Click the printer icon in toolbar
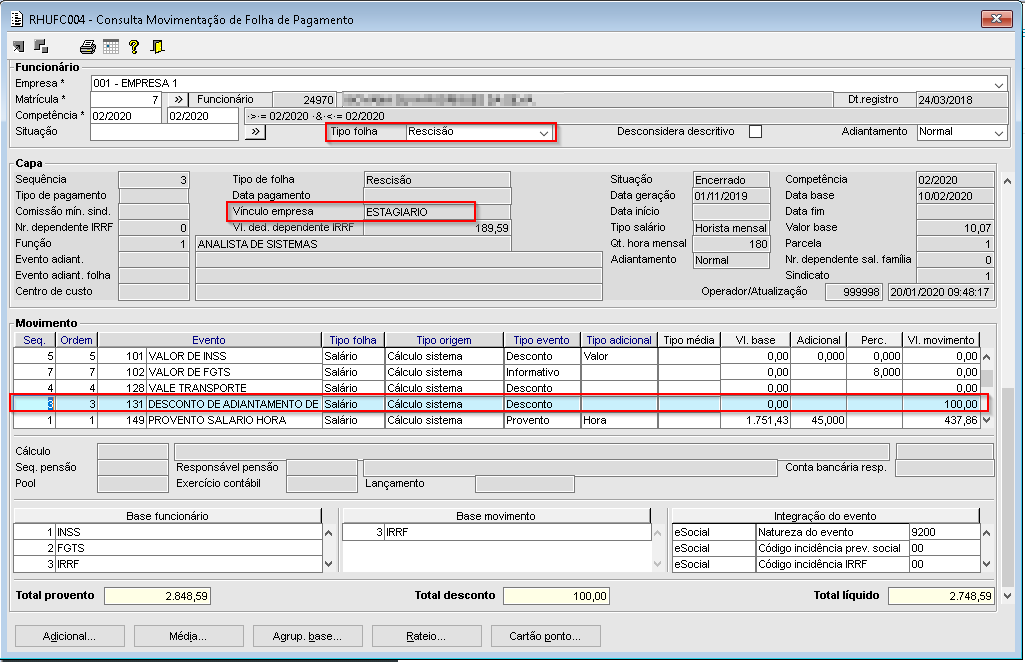1025x662 pixels. coord(88,47)
